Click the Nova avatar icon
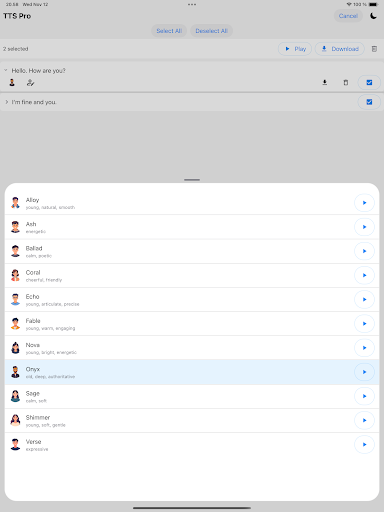Image resolution: width=384 pixels, height=512 pixels. pos(15,348)
